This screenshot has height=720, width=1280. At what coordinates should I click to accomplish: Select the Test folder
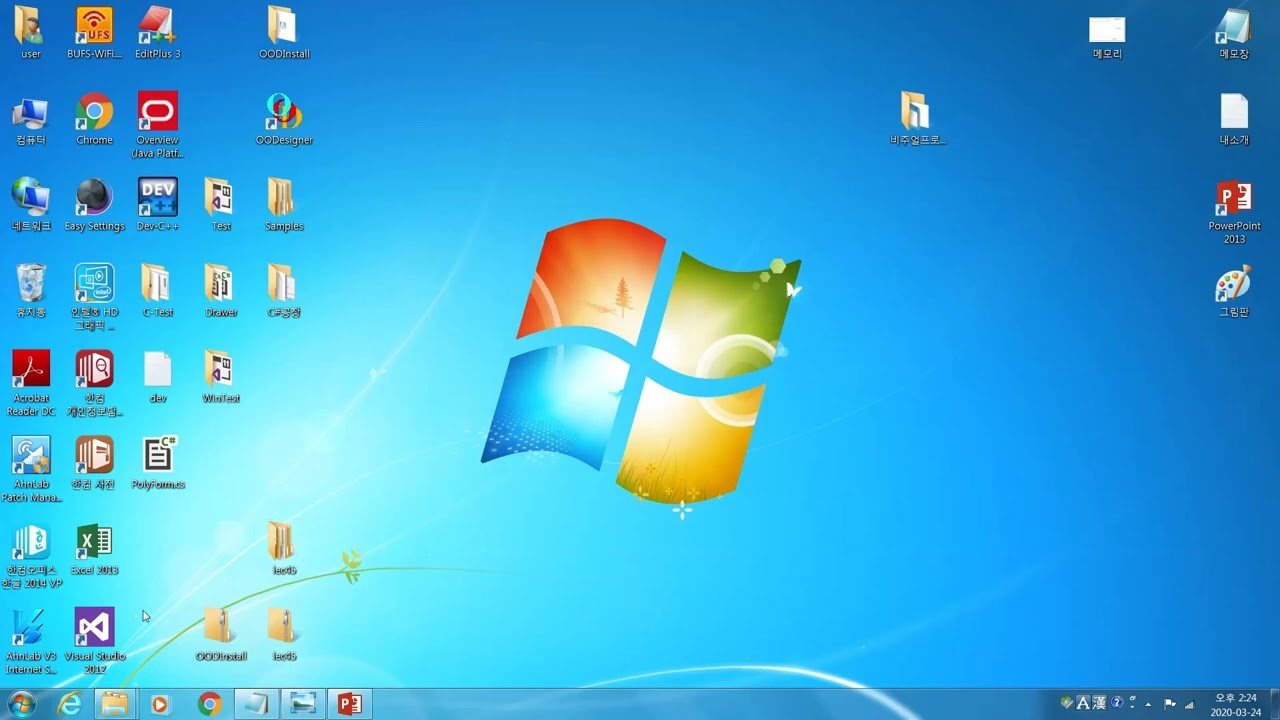tap(221, 206)
